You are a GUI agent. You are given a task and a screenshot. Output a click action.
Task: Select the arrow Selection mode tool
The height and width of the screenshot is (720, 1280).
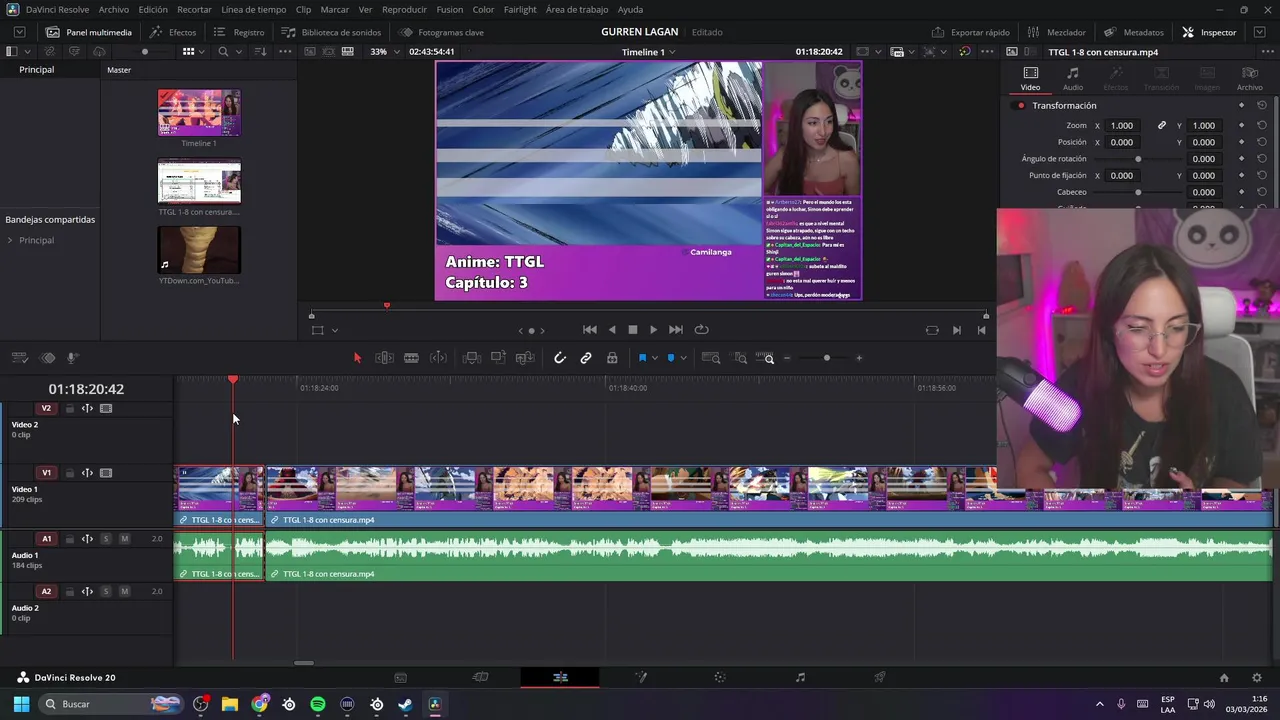pos(357,358)
